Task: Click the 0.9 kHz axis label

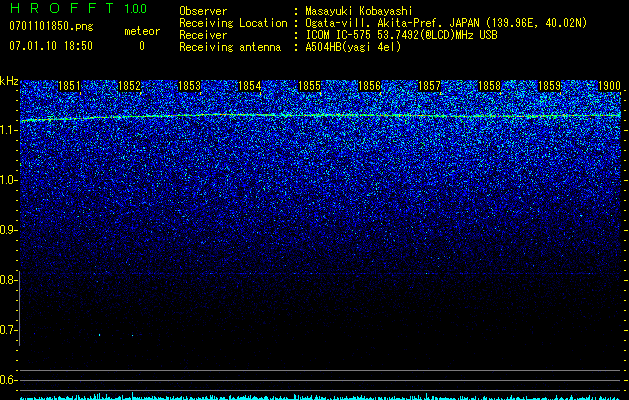Action: point(8,230)
